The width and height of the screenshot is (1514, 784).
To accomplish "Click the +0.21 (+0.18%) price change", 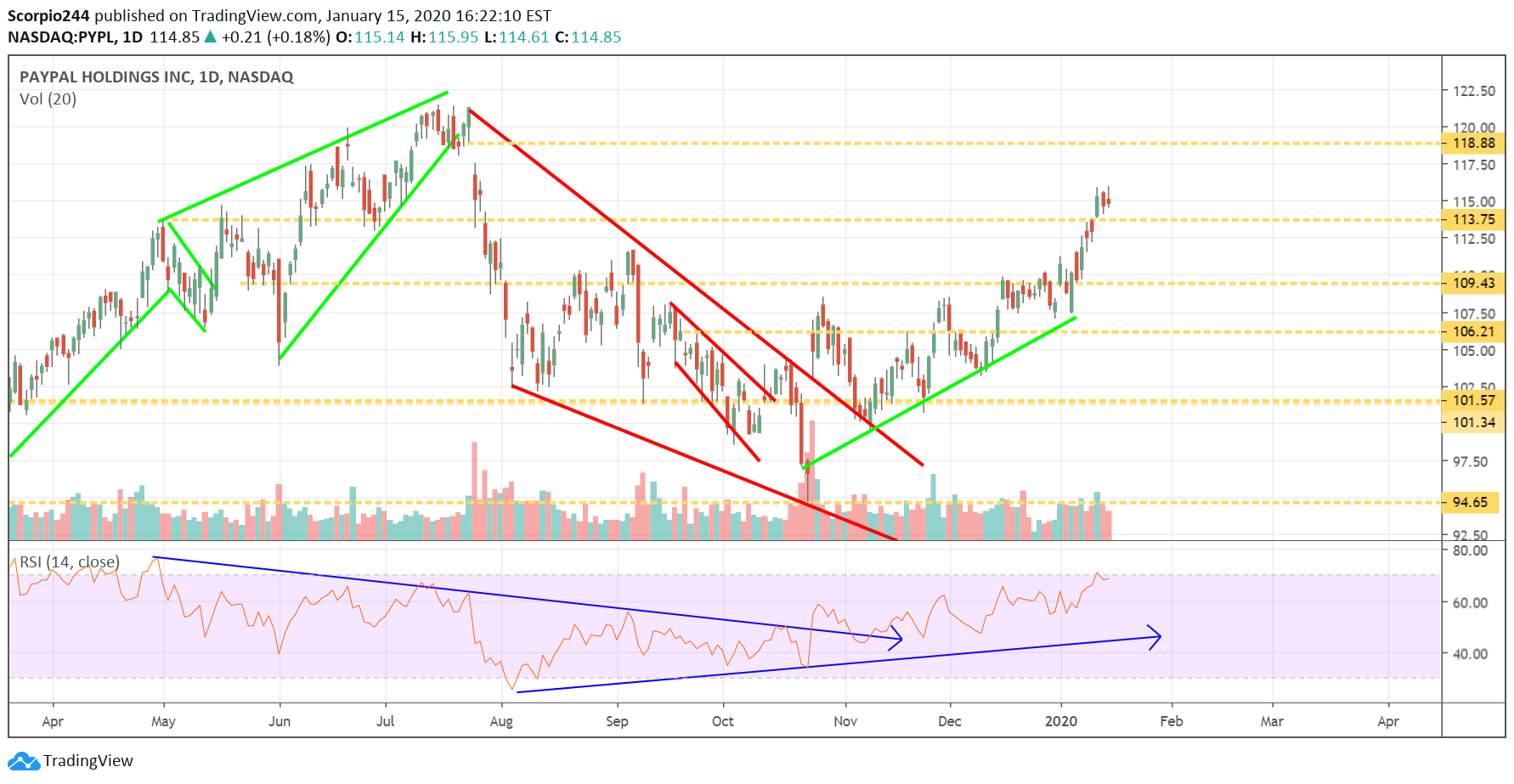I will [x=275, y=37].
